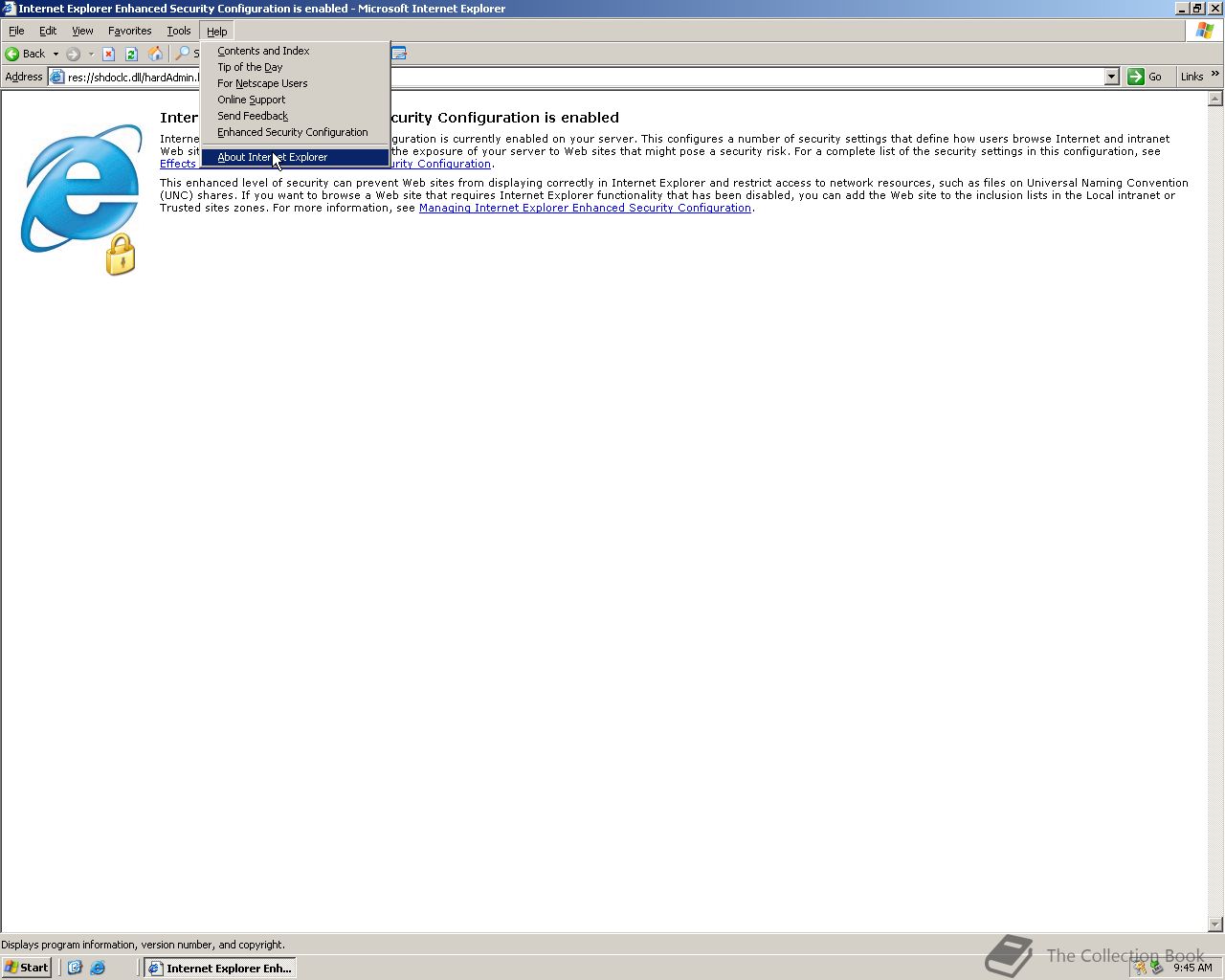
Task: Click the 9:45 AM system clock
Action: (x=1192, y=968)
